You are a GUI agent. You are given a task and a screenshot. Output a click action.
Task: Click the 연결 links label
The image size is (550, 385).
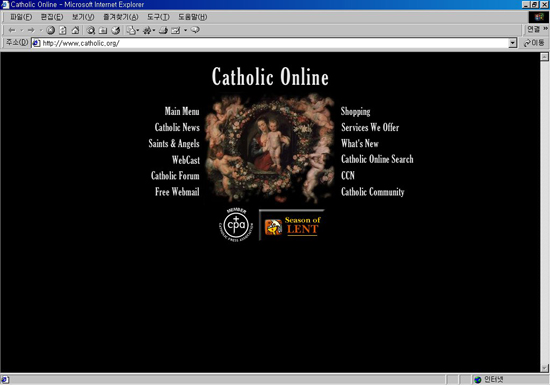534,29
